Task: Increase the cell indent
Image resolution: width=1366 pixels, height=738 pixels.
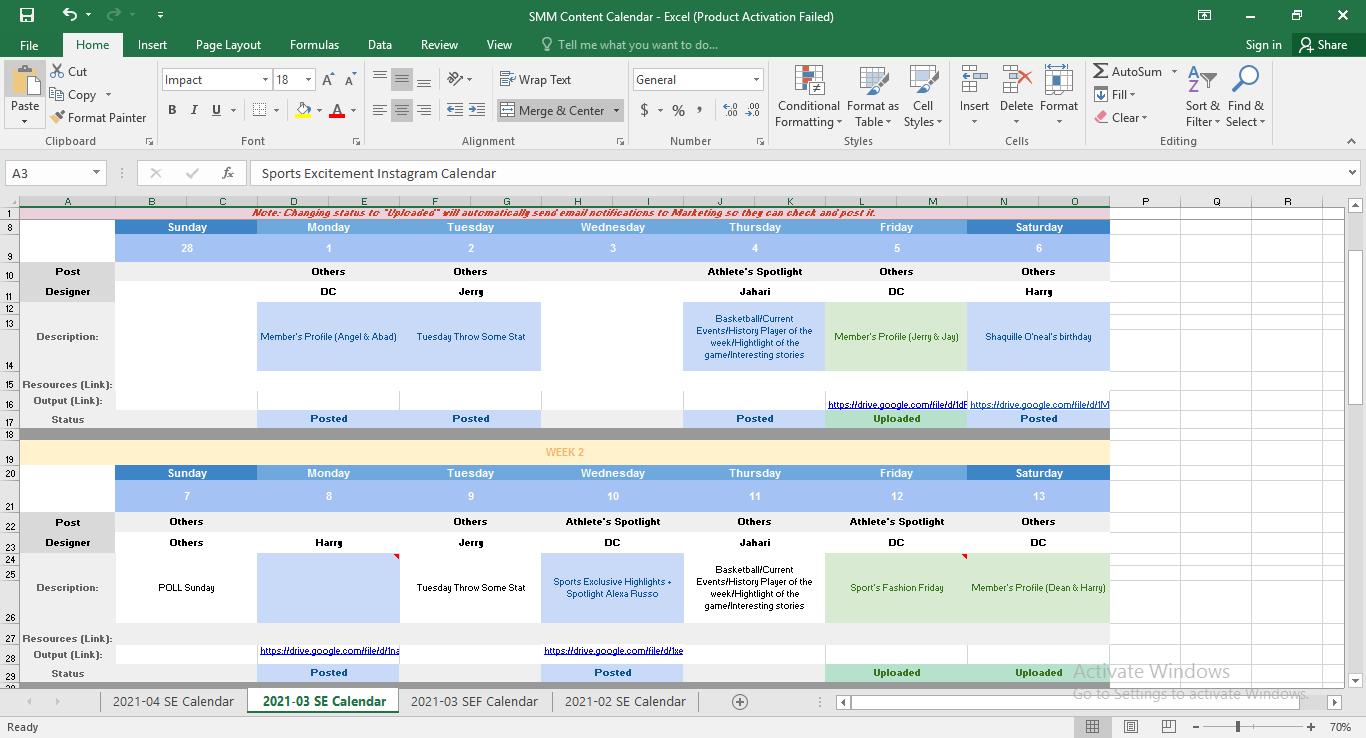Action: [477, 110]
